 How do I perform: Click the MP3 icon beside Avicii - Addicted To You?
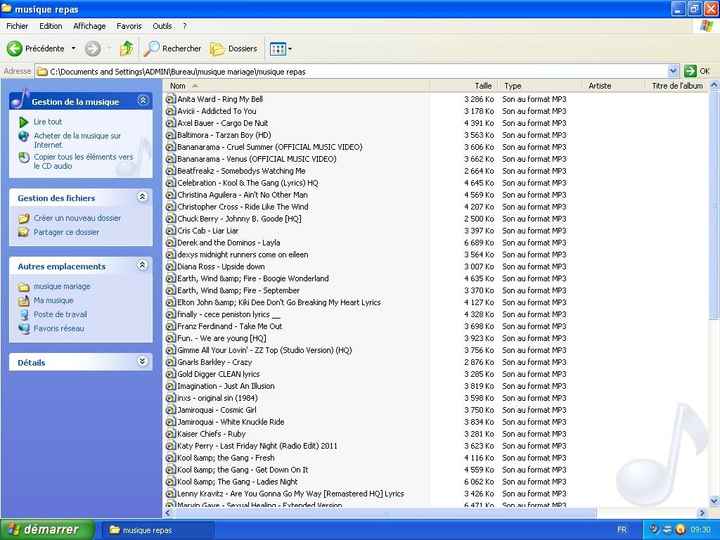coord(170,111)
